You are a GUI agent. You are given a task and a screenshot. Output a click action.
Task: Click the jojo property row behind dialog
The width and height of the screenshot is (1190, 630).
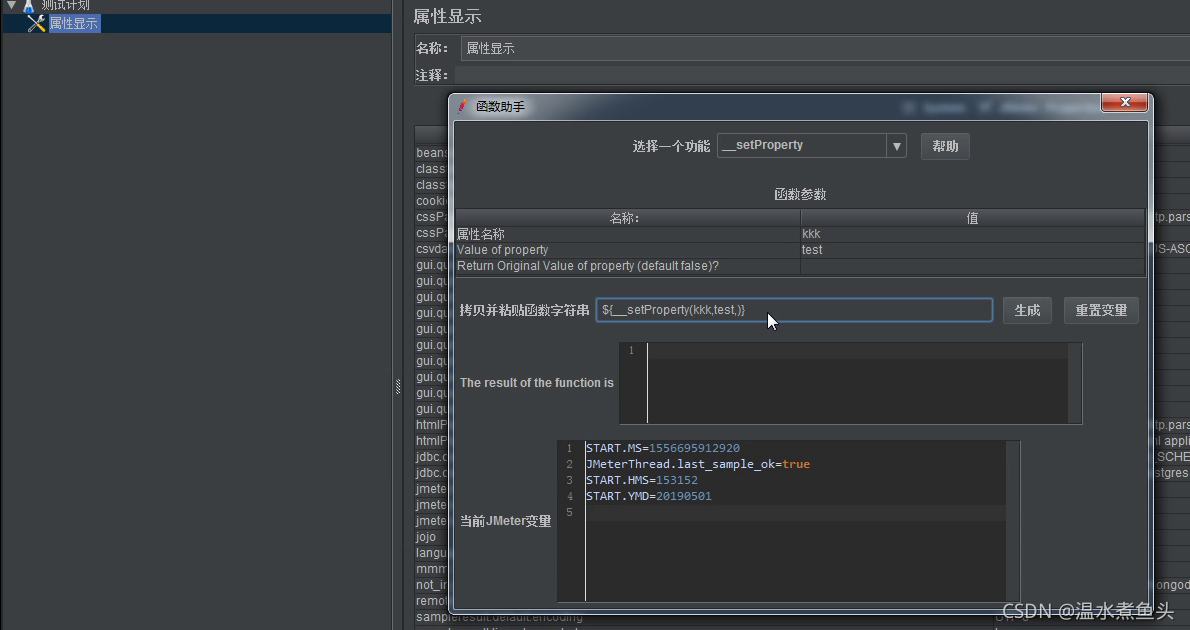click(x=430, y=537)
